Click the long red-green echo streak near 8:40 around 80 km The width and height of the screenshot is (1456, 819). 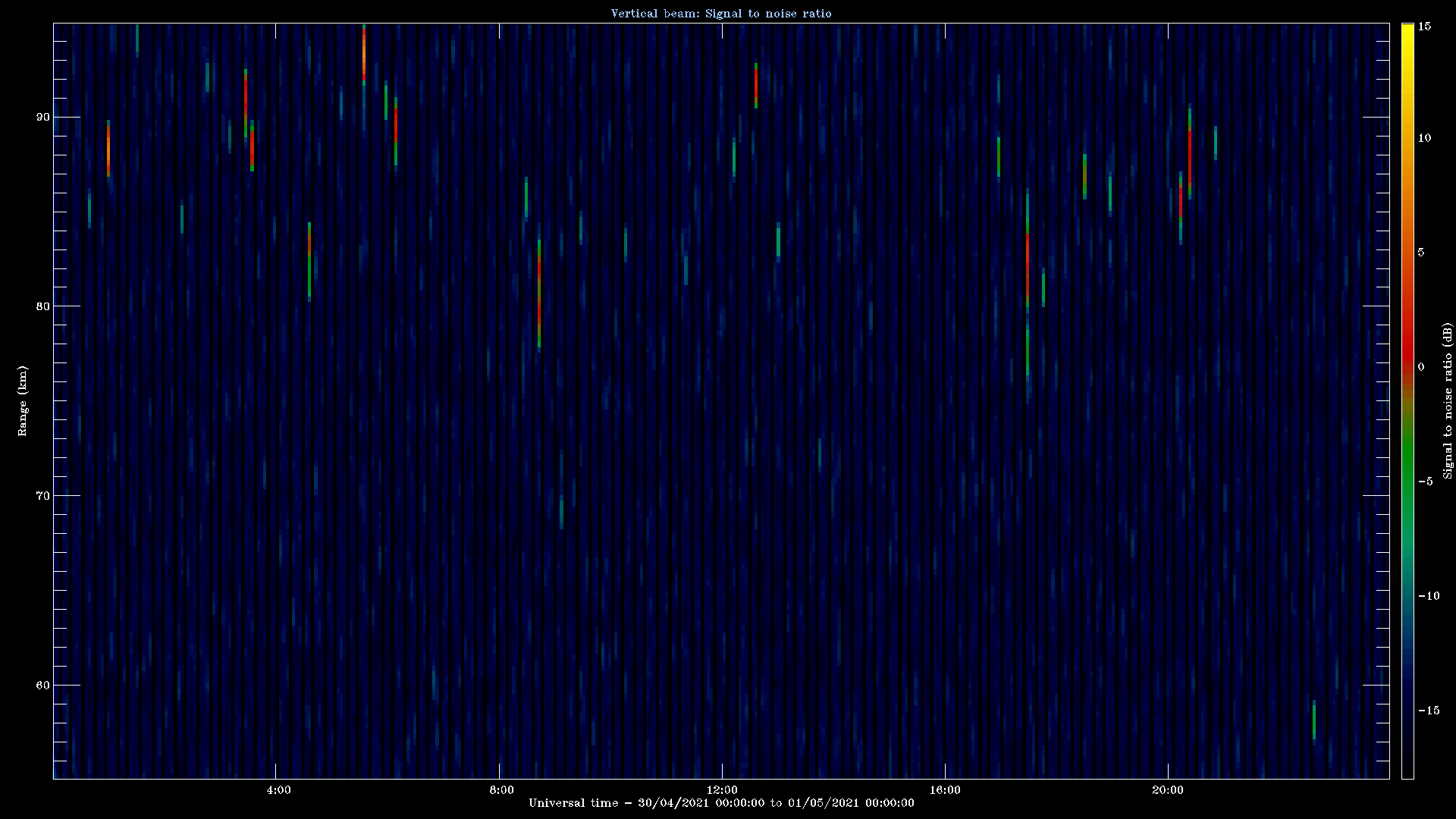coord(539,294)
